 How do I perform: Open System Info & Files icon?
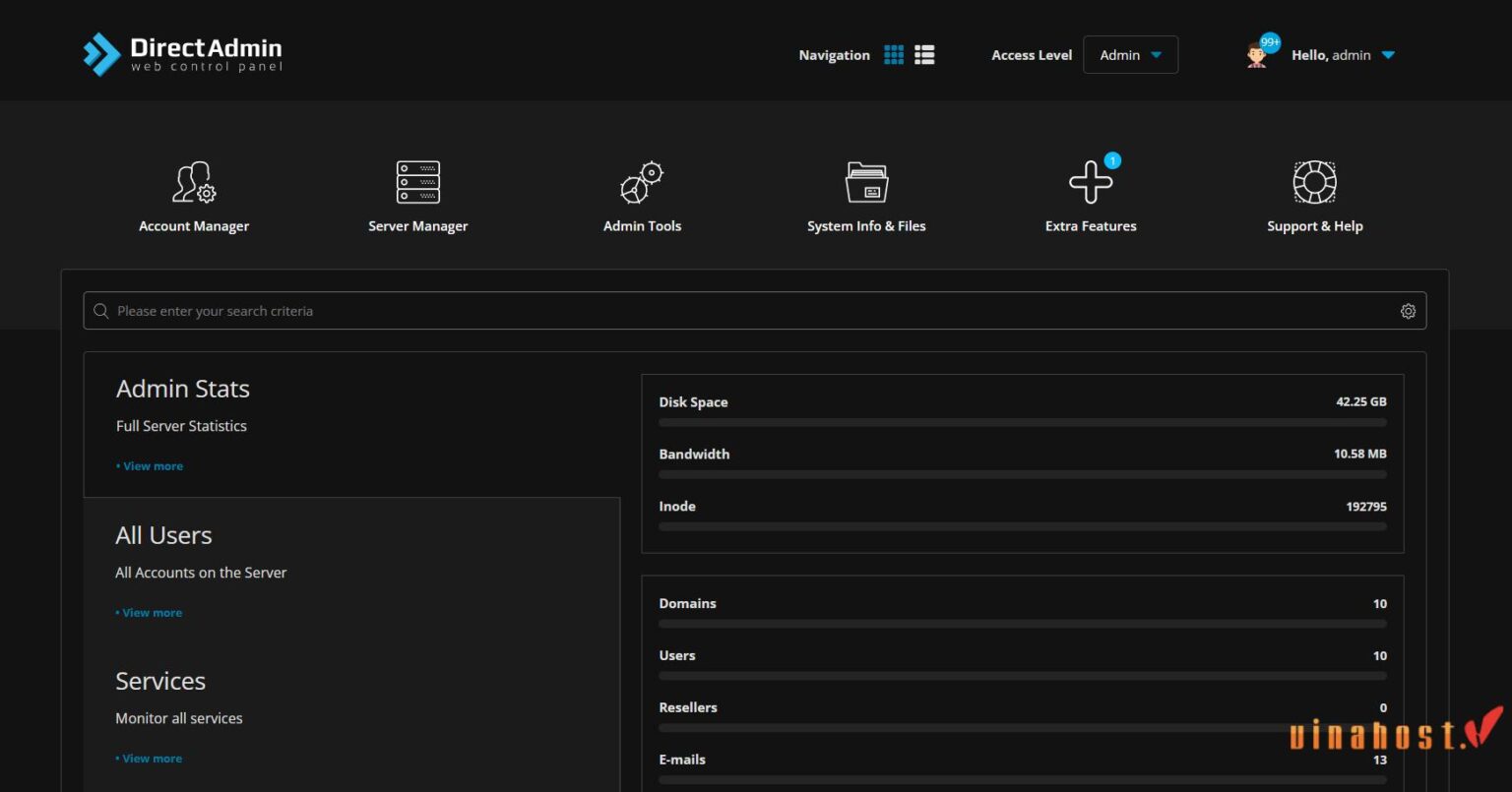coord(866,183)
